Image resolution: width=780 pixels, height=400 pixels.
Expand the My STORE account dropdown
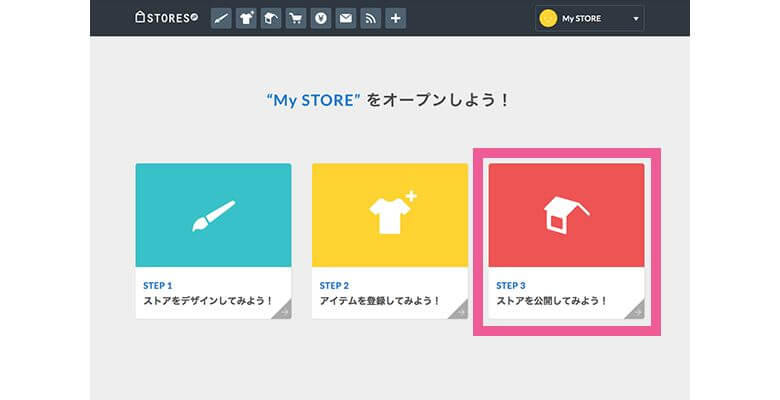coord(635,18)
